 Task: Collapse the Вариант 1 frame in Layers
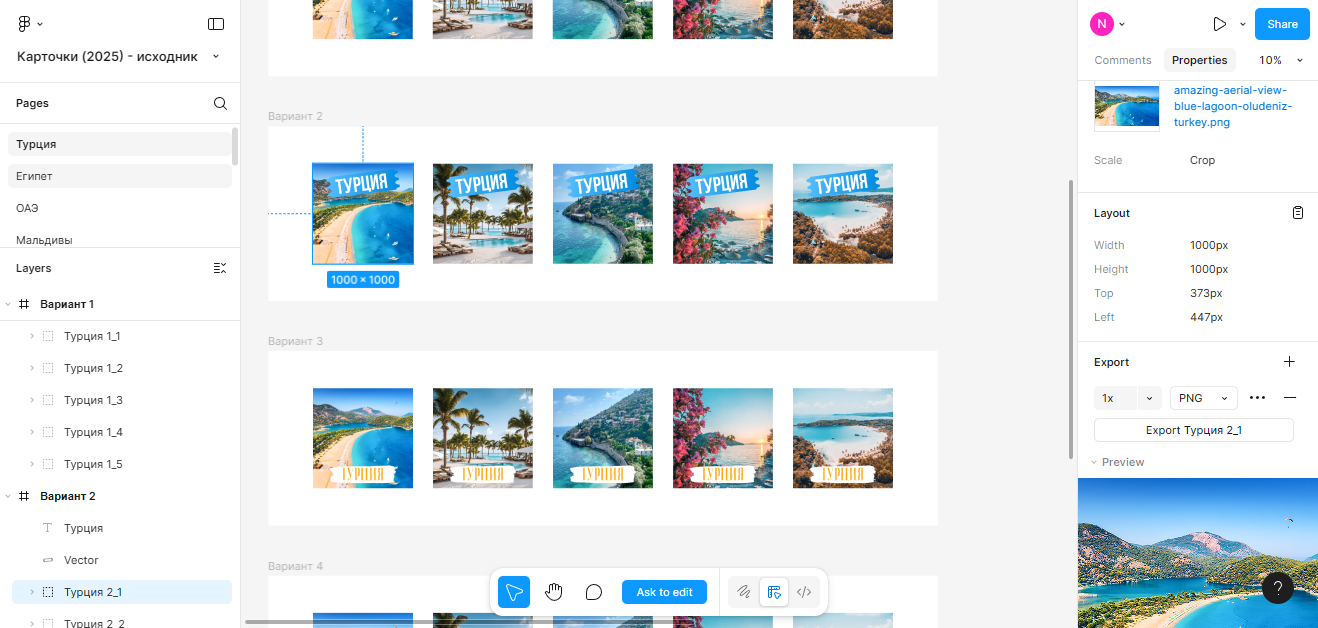click(x=8, y=304)
